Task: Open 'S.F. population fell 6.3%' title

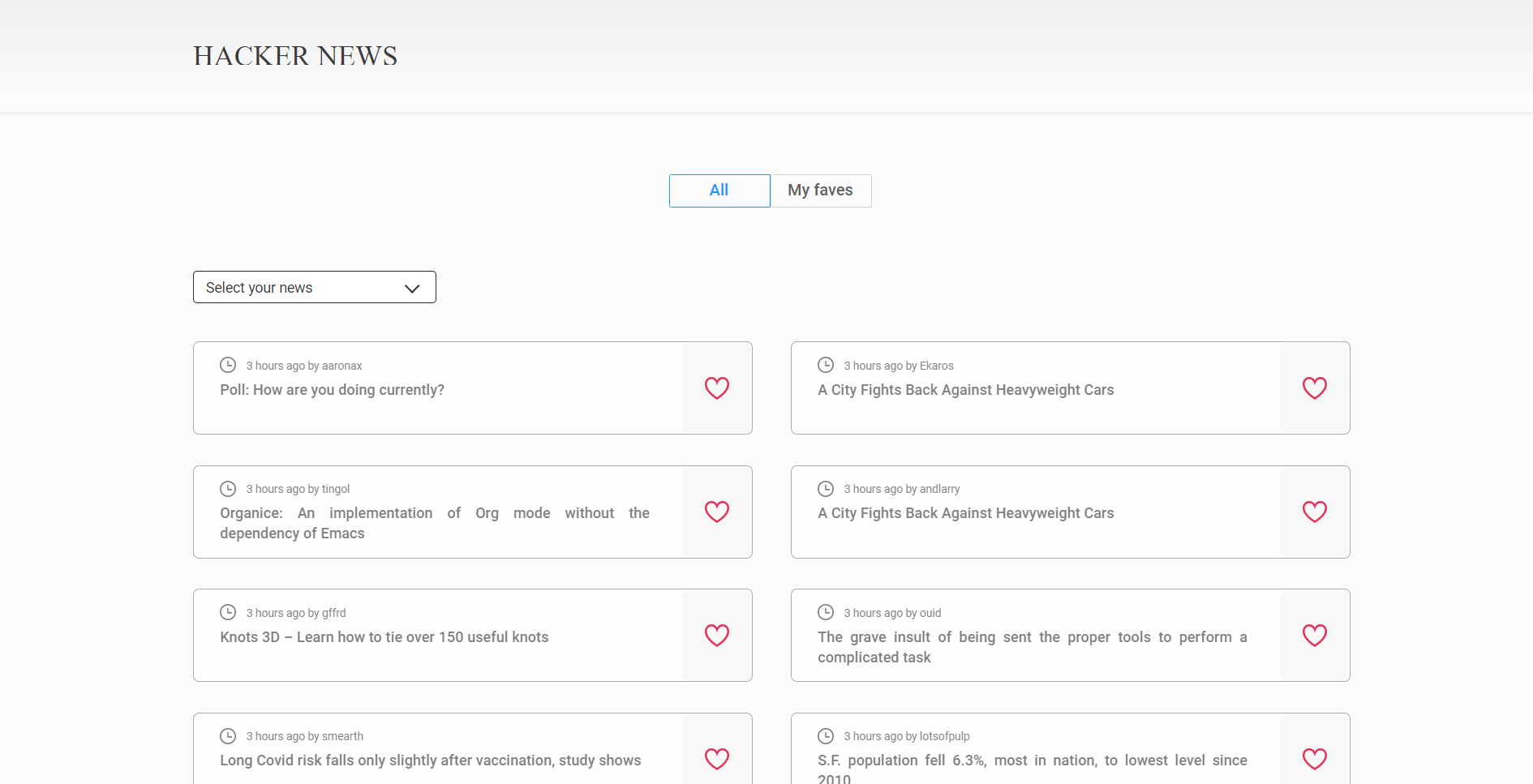Action: point(1033,769)
